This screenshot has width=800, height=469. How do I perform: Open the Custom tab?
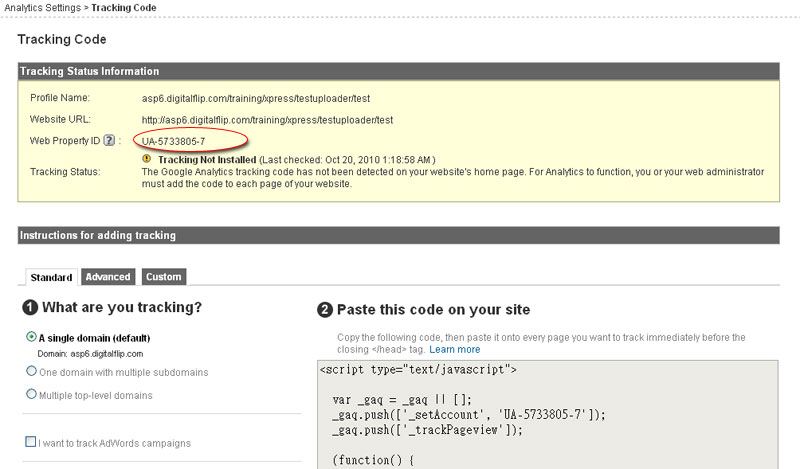click(164, 277)
